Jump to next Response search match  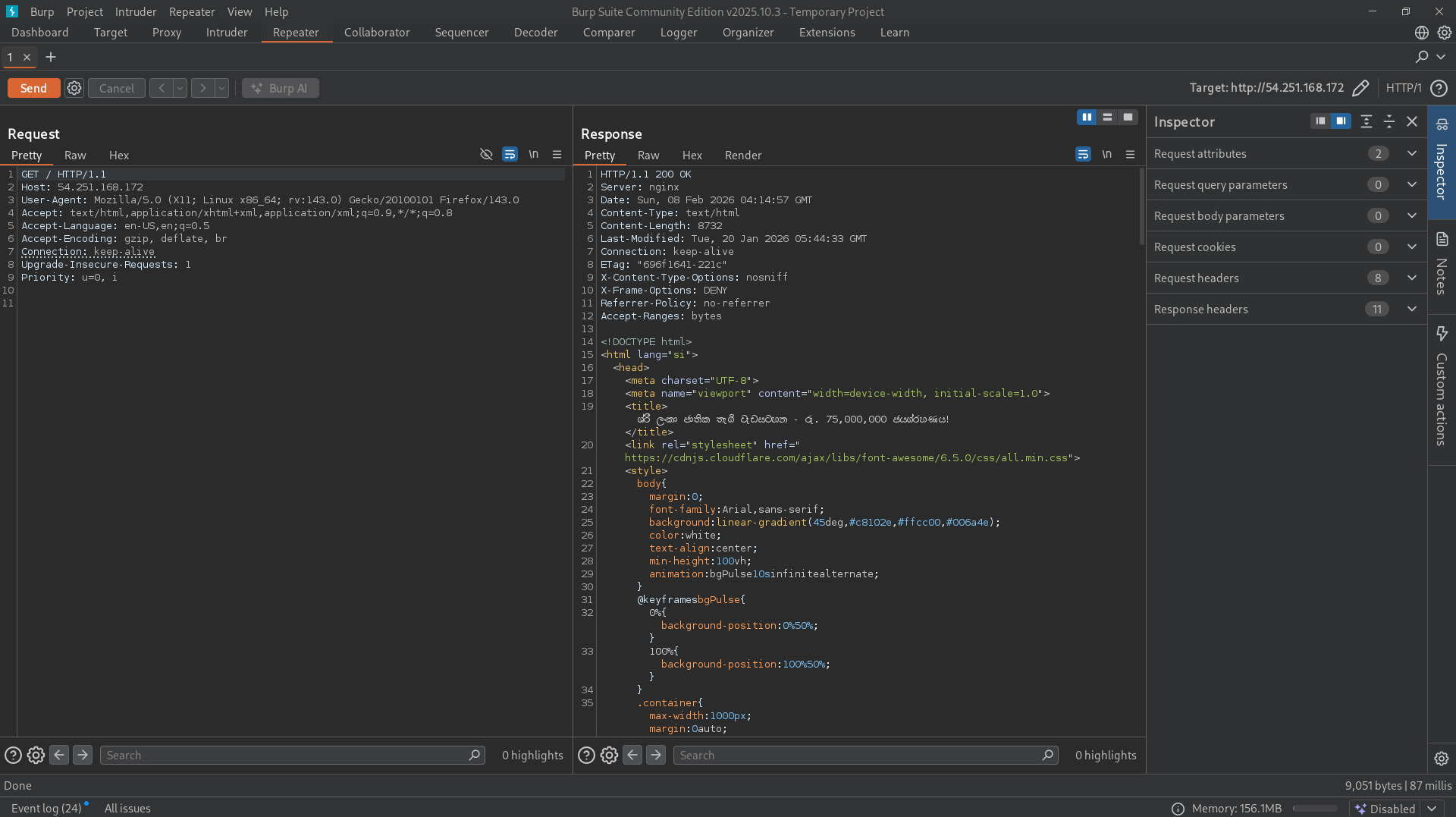[656, 755]
